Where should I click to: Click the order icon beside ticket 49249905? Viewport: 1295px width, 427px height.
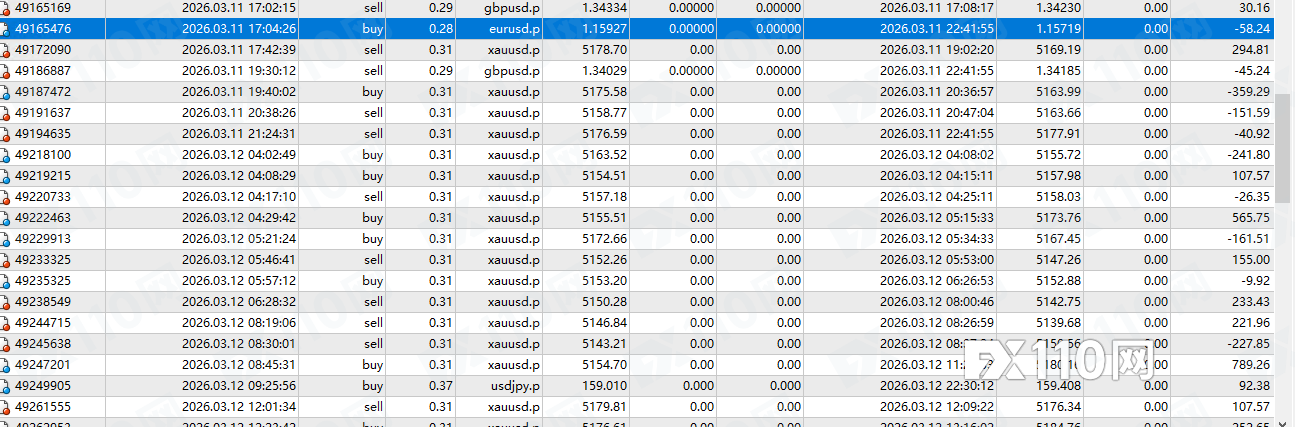(x=6, y=386)
